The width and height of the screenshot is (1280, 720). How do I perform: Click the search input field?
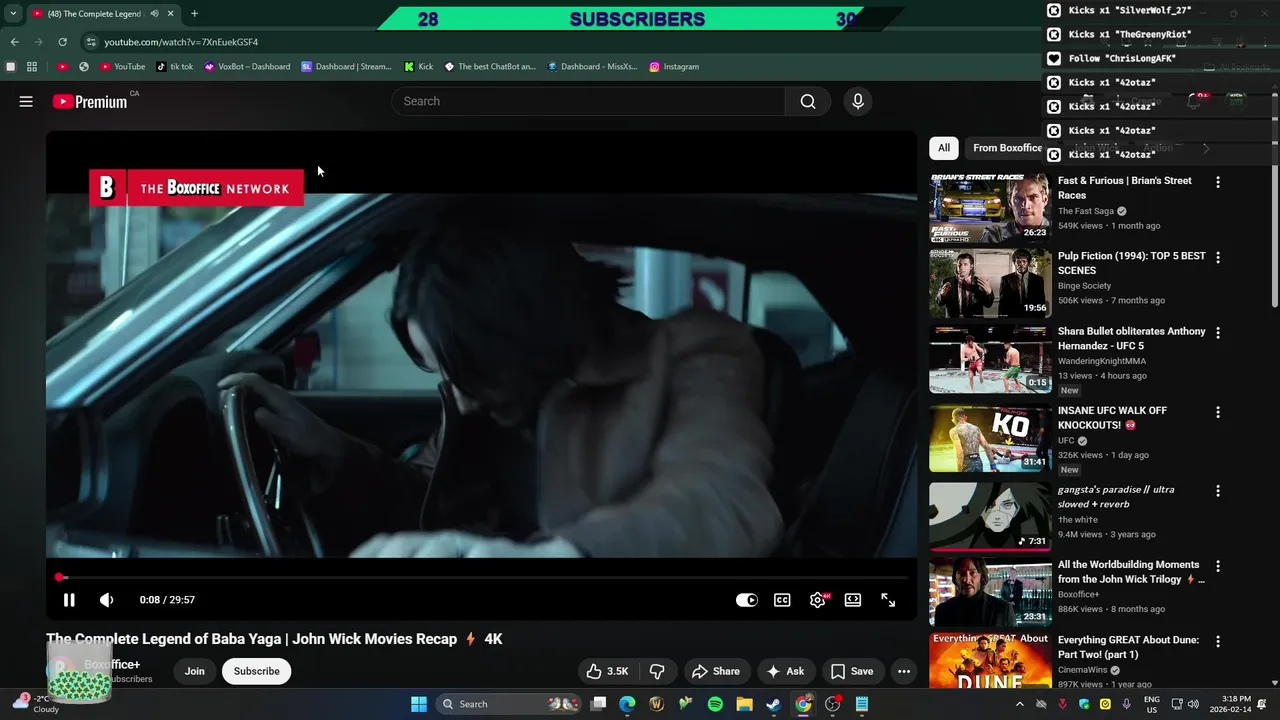click(x=588, y=101)
